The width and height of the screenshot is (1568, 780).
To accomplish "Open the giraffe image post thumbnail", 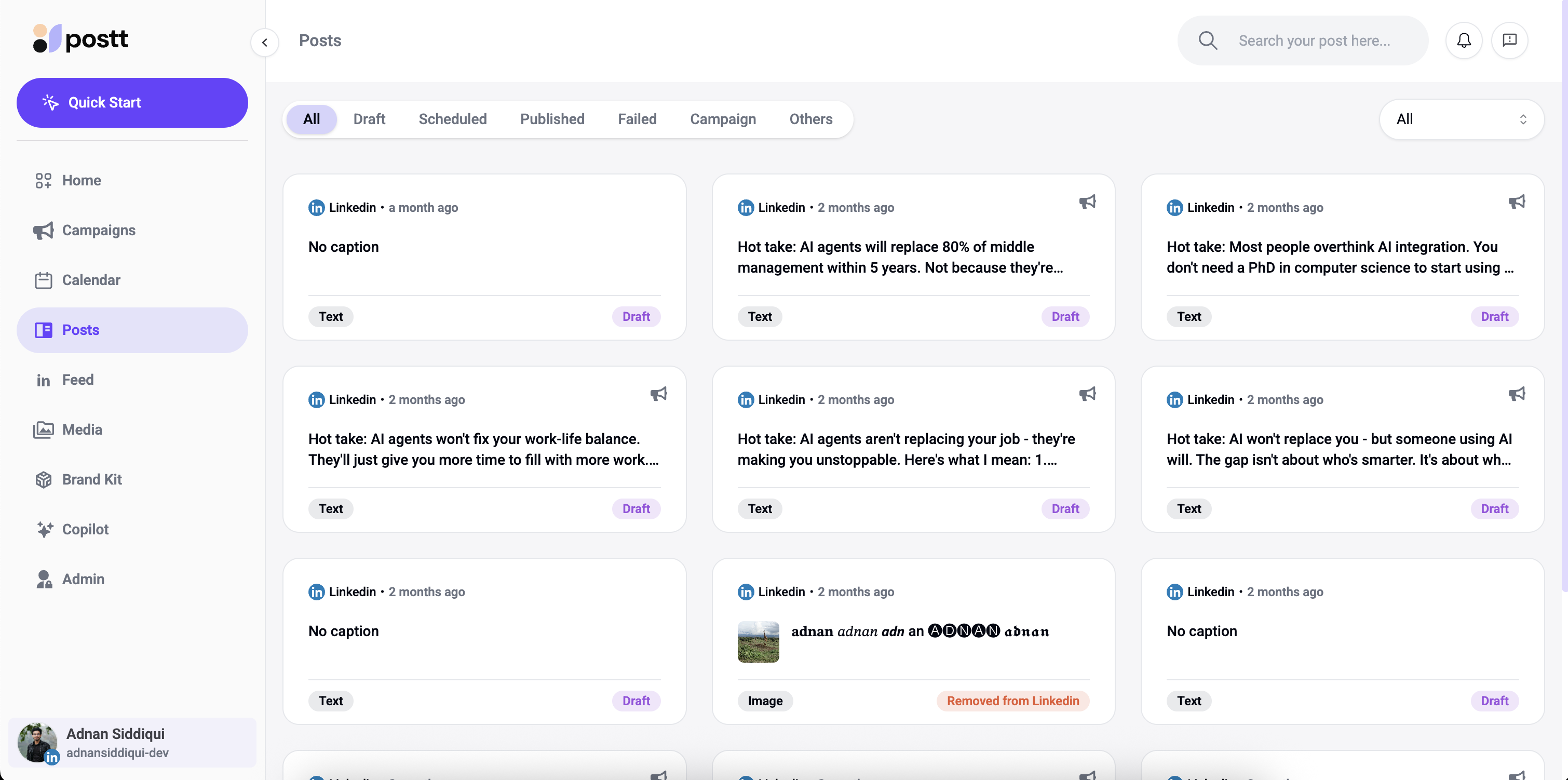I will pyautogui.click(x=758, y=642).
